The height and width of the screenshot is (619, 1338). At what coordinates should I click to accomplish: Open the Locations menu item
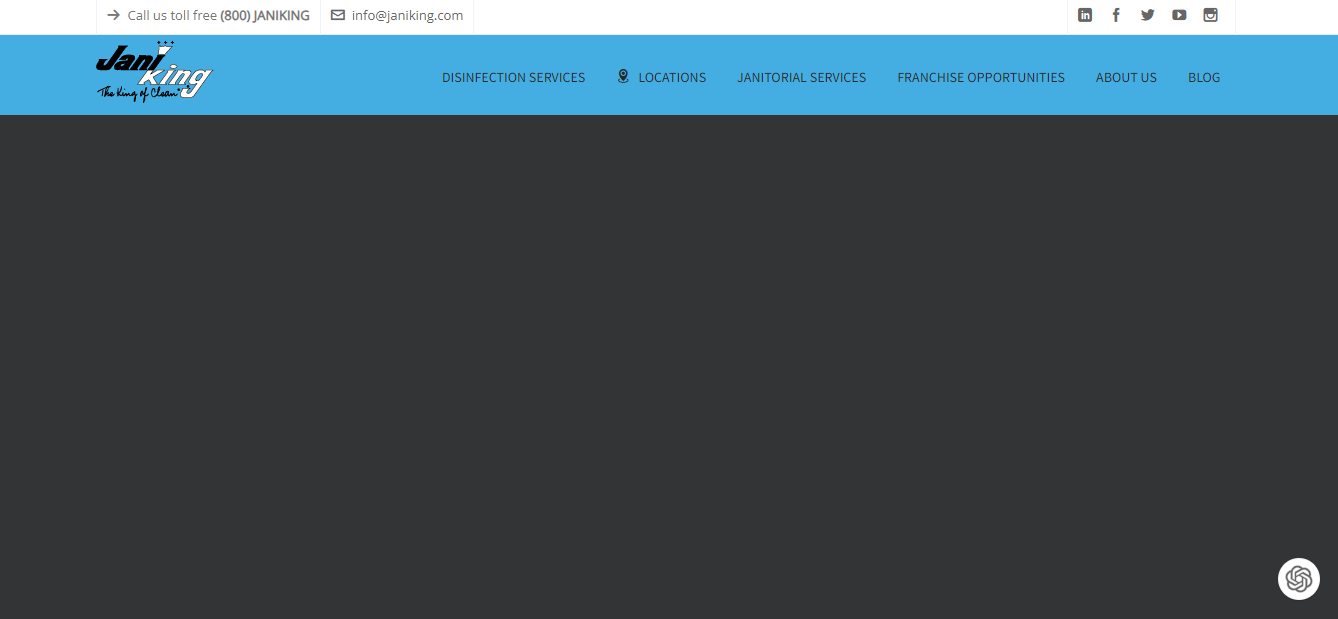tap(672, 77)
